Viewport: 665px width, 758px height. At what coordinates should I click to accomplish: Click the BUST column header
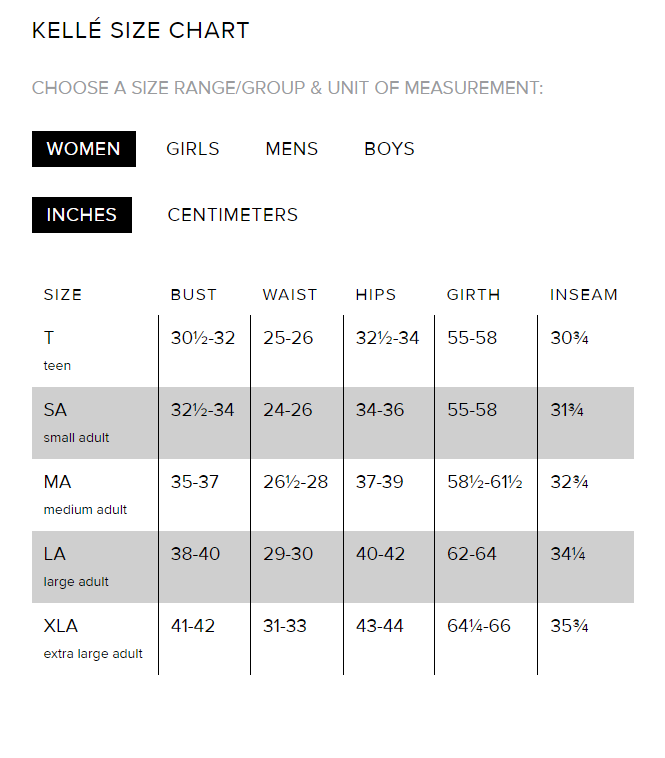point(194,295)
